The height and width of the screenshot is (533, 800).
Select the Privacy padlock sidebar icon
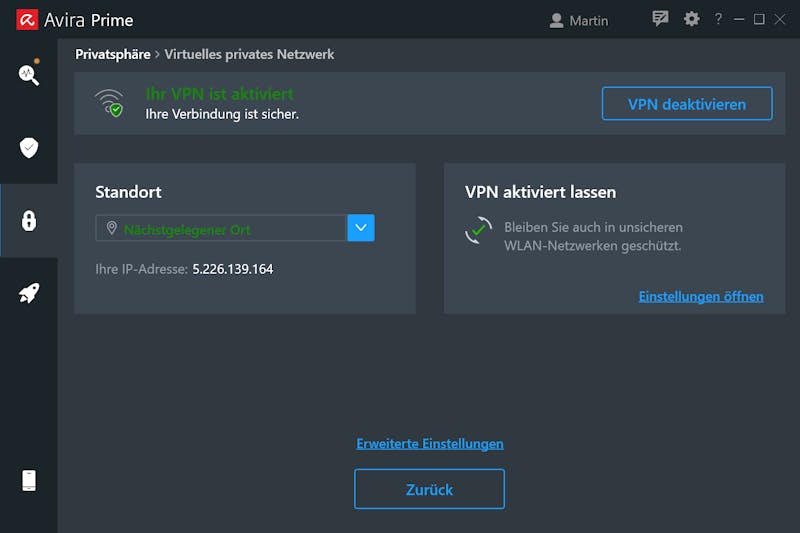29,220
